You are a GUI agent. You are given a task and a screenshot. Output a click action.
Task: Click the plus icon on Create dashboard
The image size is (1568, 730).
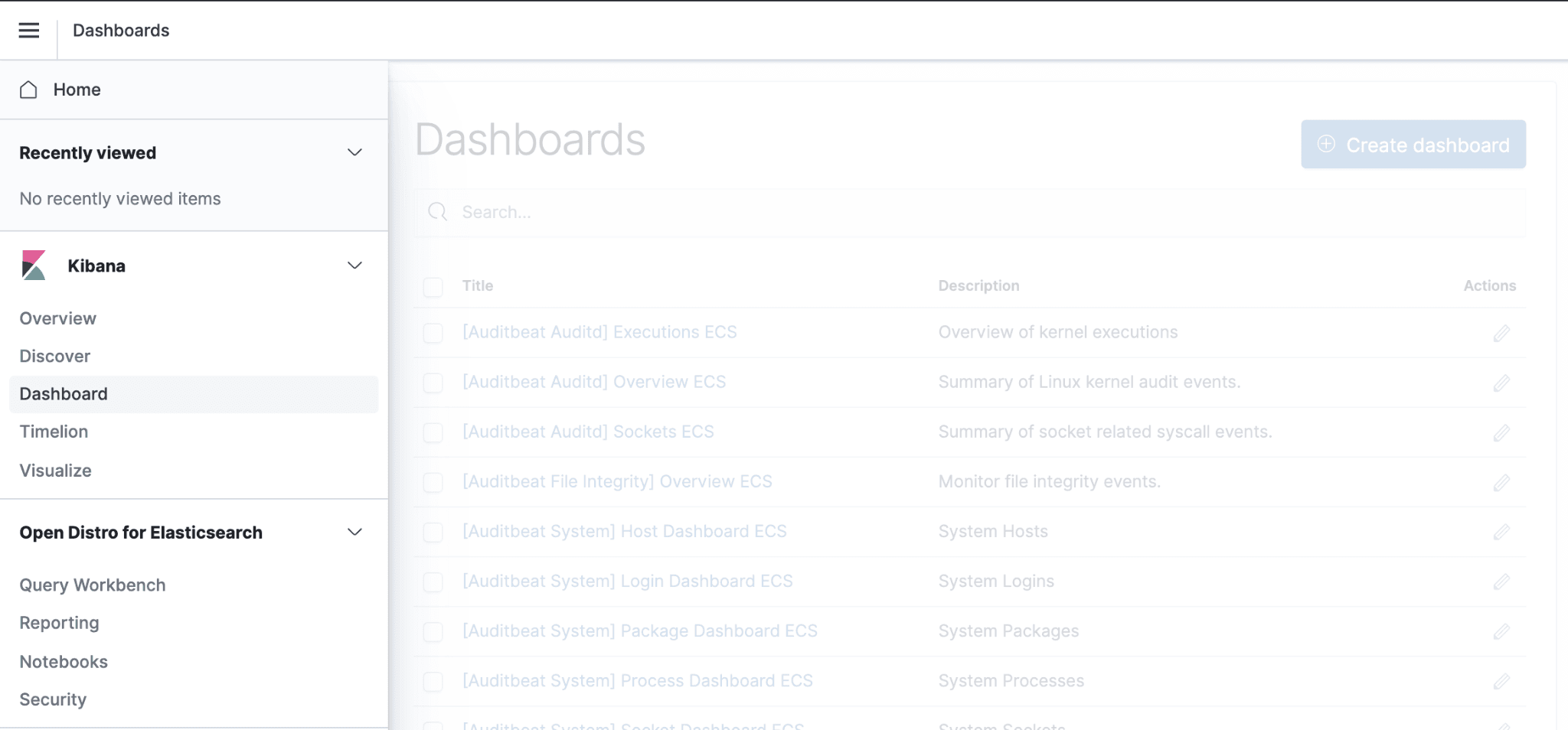[x=1325, y=144]
